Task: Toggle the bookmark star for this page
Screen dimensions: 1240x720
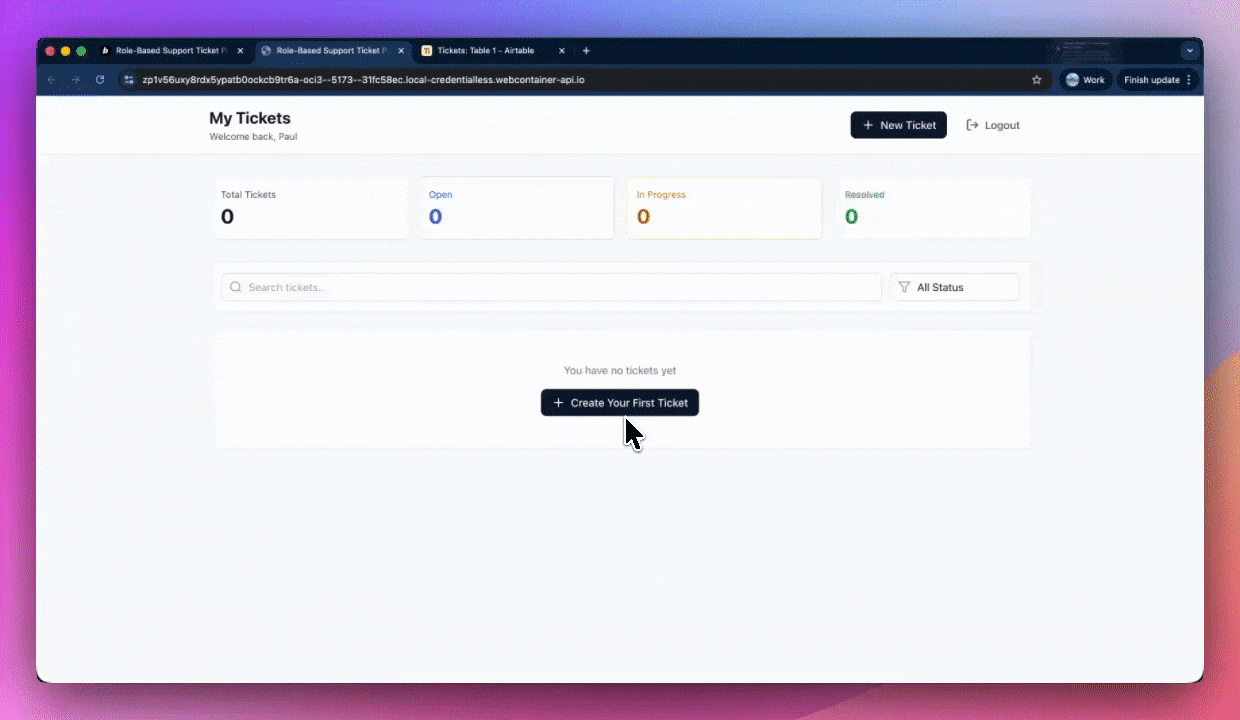Action: click(1037, 80)
